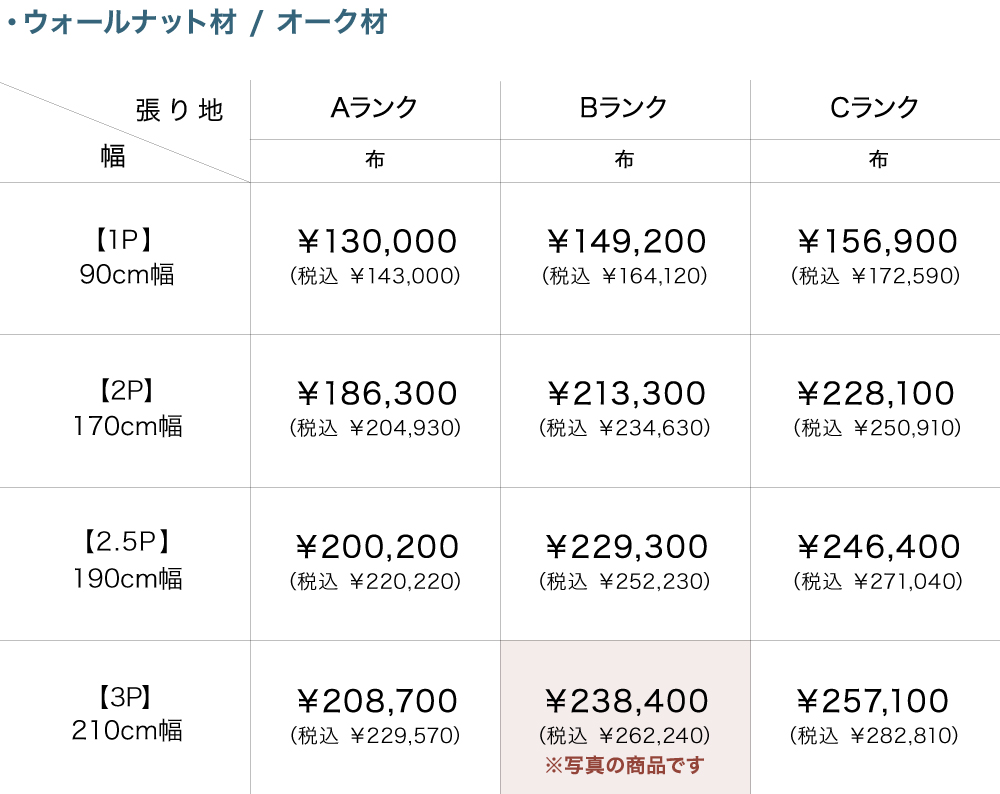This screenshot has width=1000, height=794.
Task: Click the ※写真の商品です note
Action: [625, 766]
